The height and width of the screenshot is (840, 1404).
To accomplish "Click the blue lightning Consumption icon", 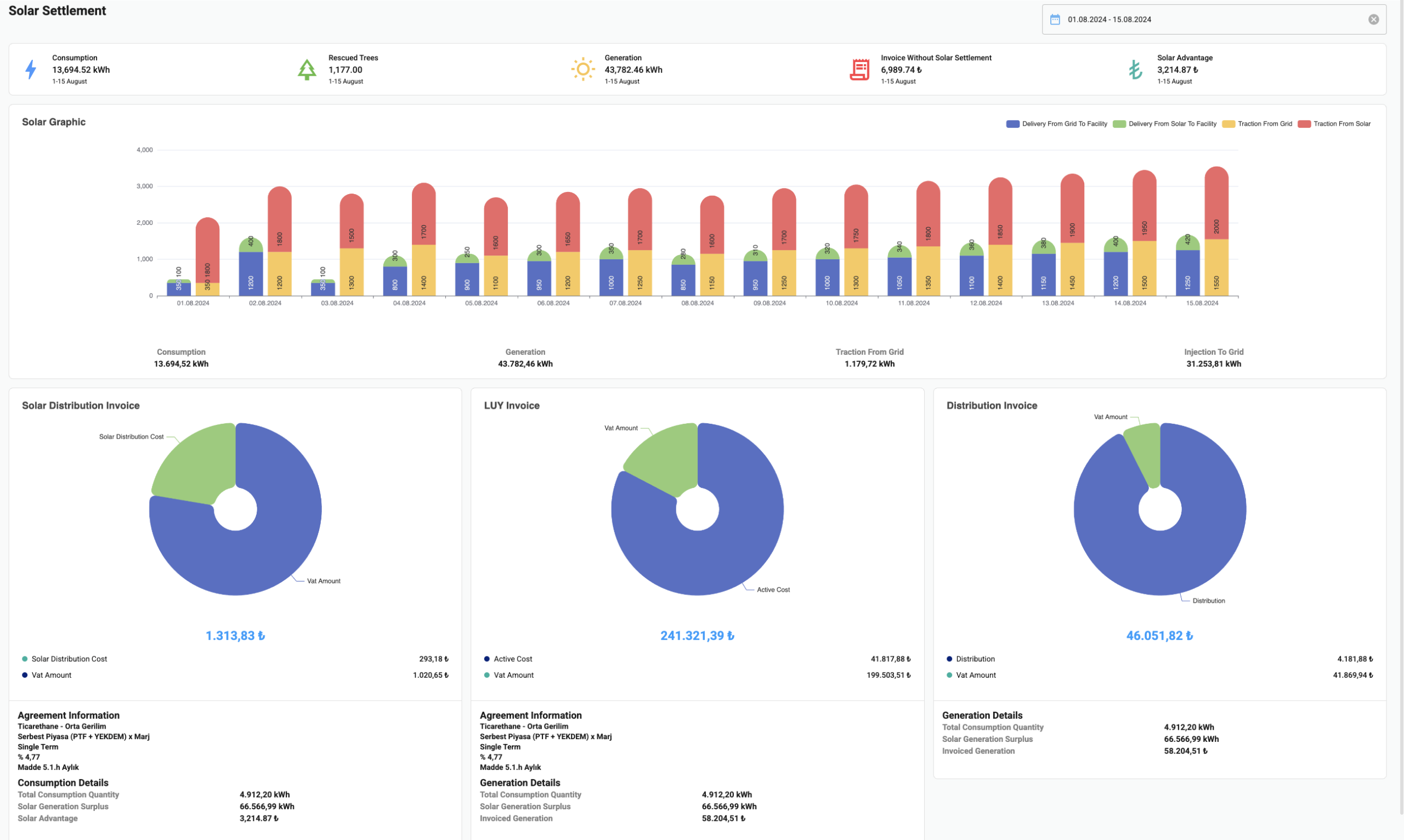I will (x=31, y=69).
